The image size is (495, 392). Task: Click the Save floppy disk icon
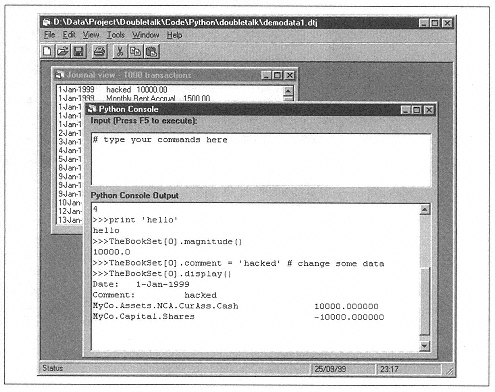[x=79, y=51]
